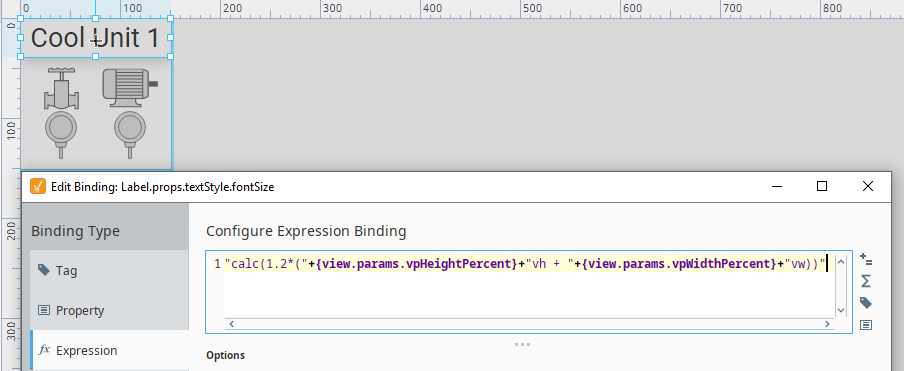The height and width of the screenshot is (371, 904).
Task: Click inside the expression editor text
Action: [x=526, y=264]
